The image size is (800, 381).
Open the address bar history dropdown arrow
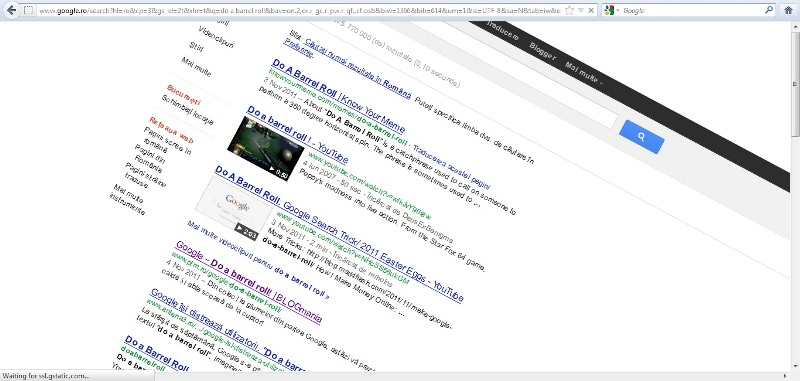pyautogui.click(x=581, y=10)
